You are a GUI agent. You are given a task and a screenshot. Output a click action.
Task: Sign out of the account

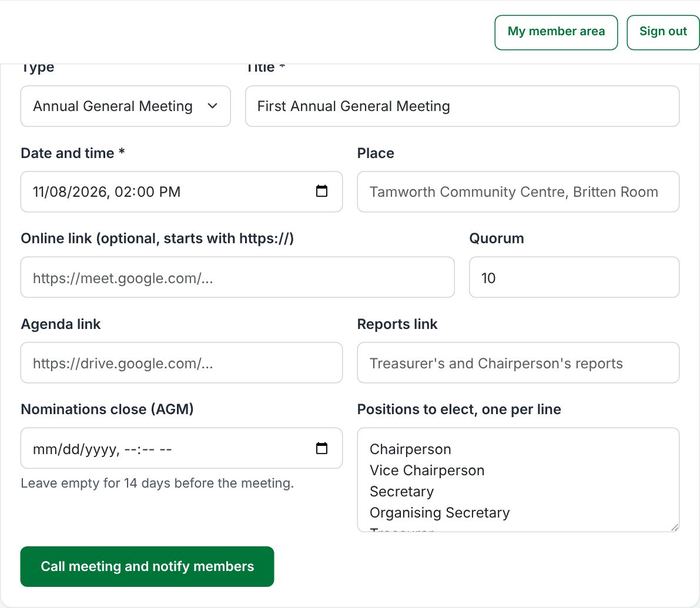[x=663, y=33]
